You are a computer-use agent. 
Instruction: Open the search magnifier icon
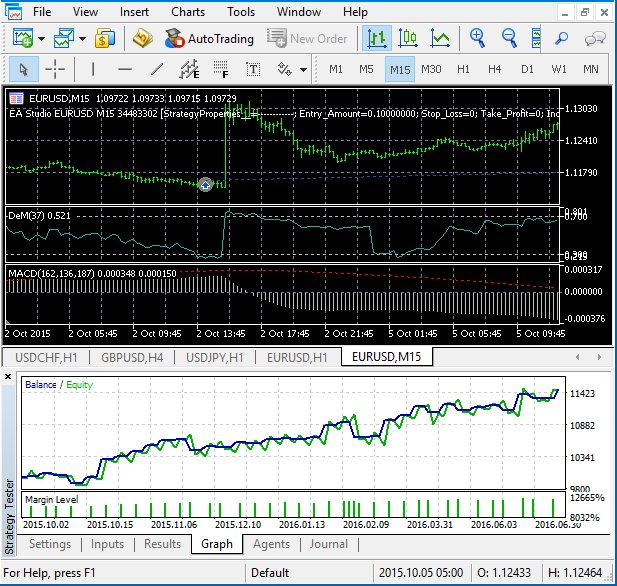tap(562, 38)
